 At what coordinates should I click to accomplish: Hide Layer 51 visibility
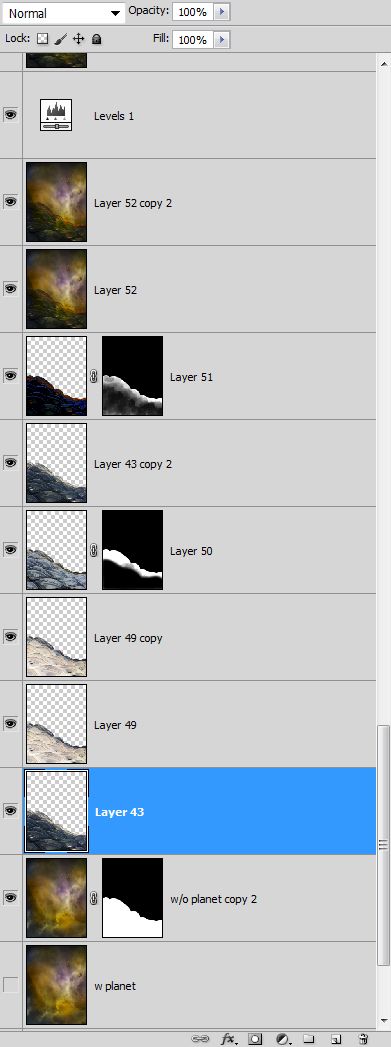11,376
